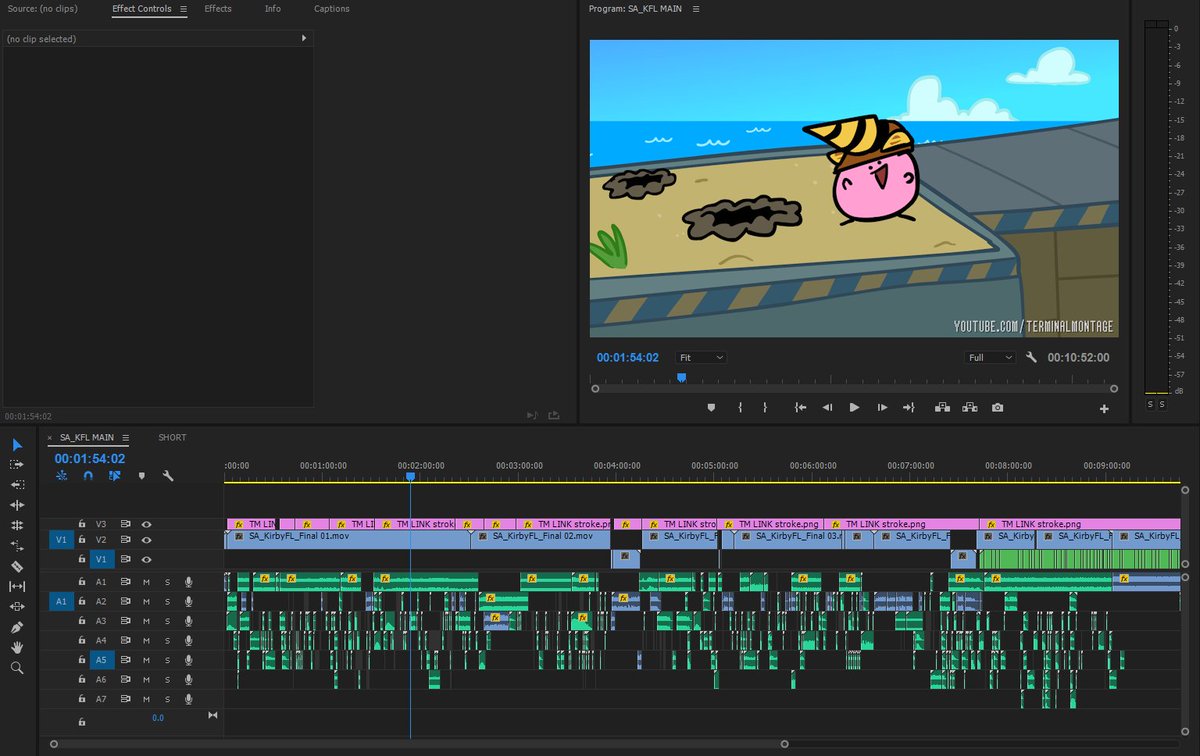1200x756 pixels.
Task: Click A1 source patch button
Action: [61, 601]
